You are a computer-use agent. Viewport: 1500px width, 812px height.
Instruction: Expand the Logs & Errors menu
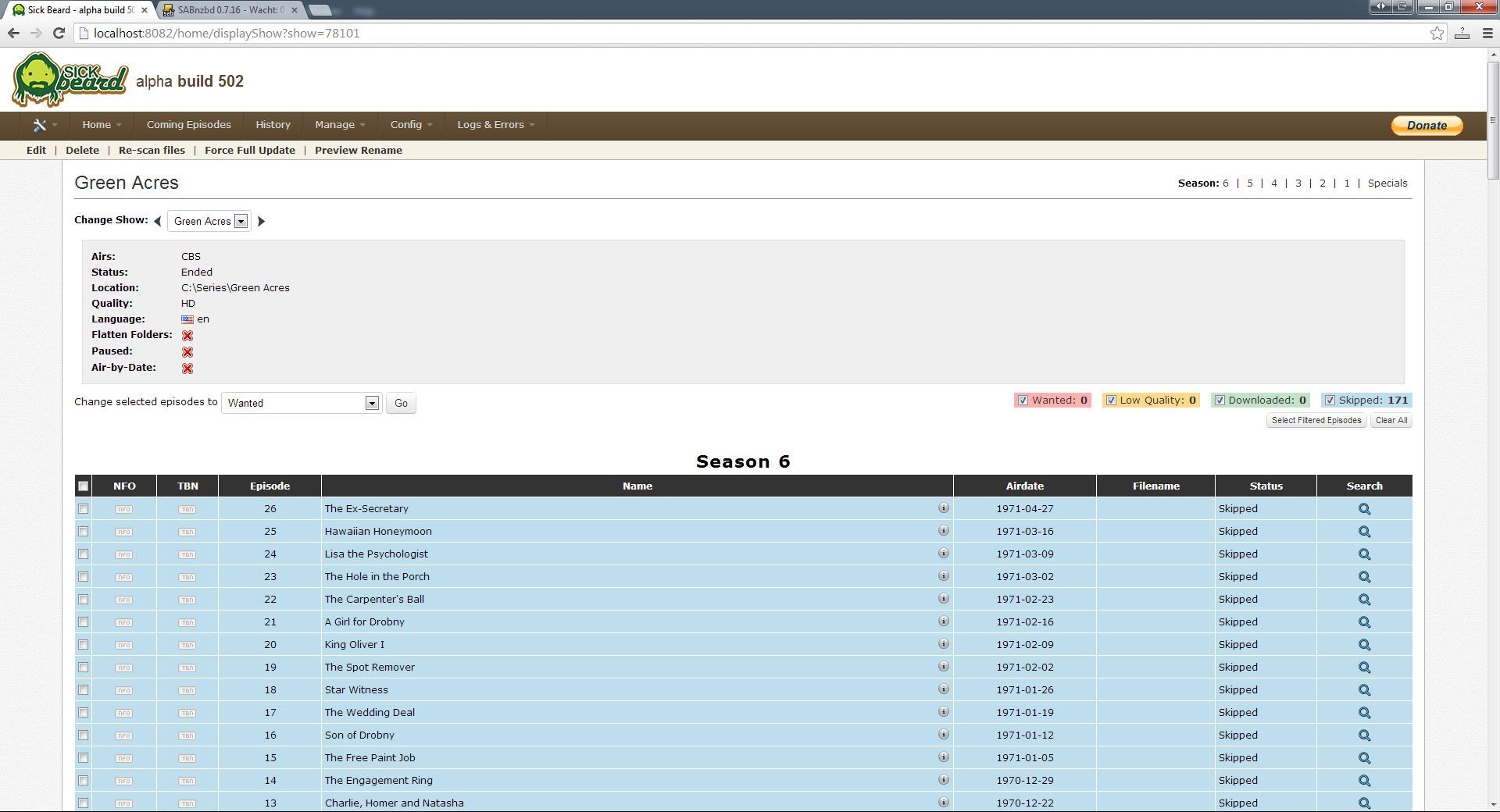496,125
